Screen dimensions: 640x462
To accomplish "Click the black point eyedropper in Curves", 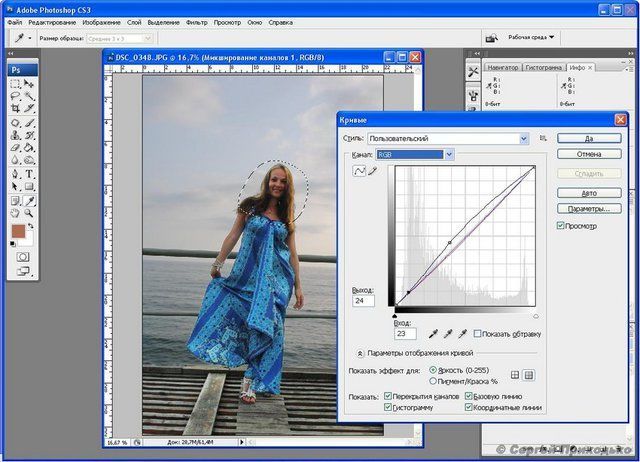I will (433, 334).
